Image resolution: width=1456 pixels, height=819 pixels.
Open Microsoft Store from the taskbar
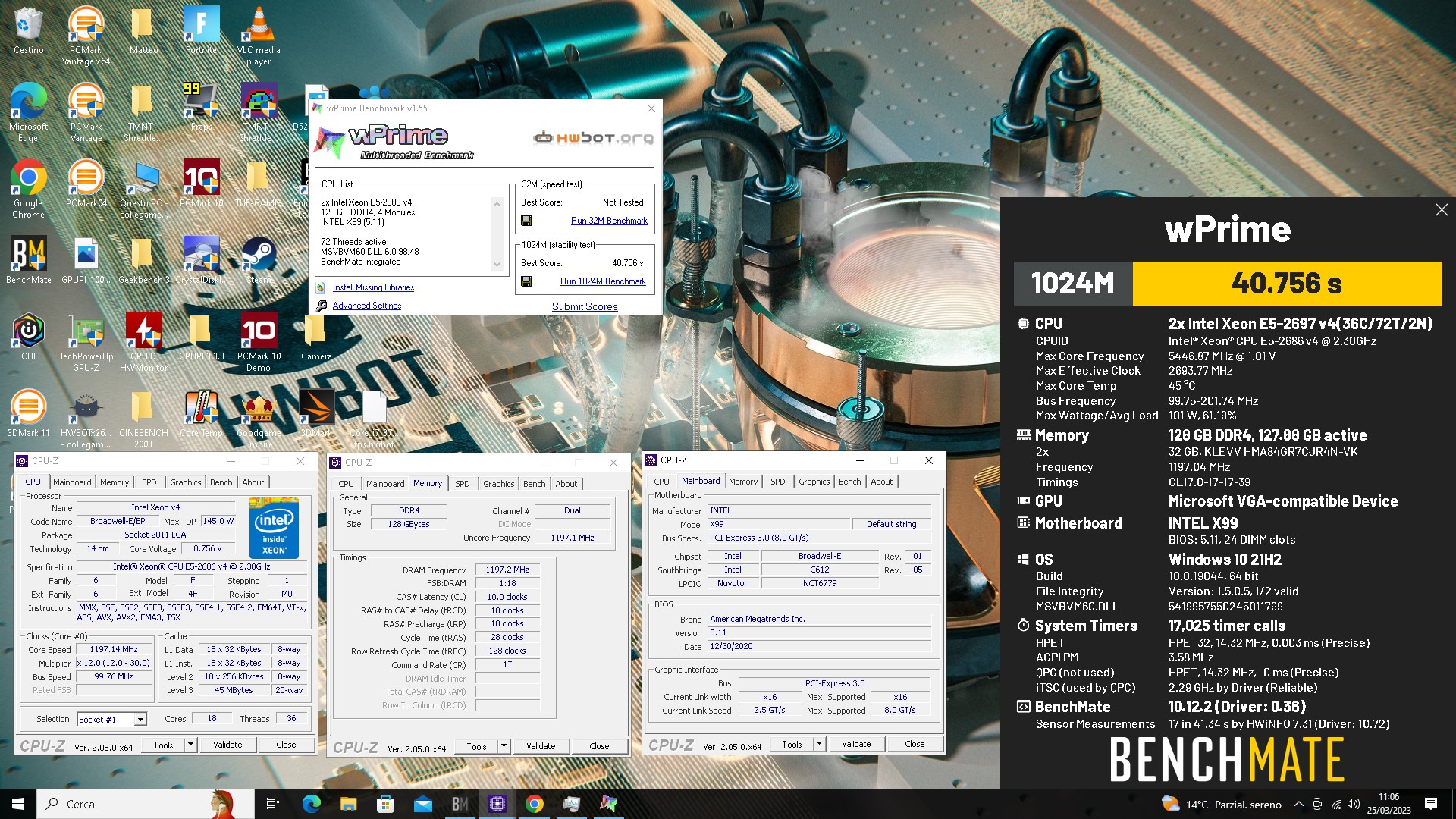coord(385,804)
